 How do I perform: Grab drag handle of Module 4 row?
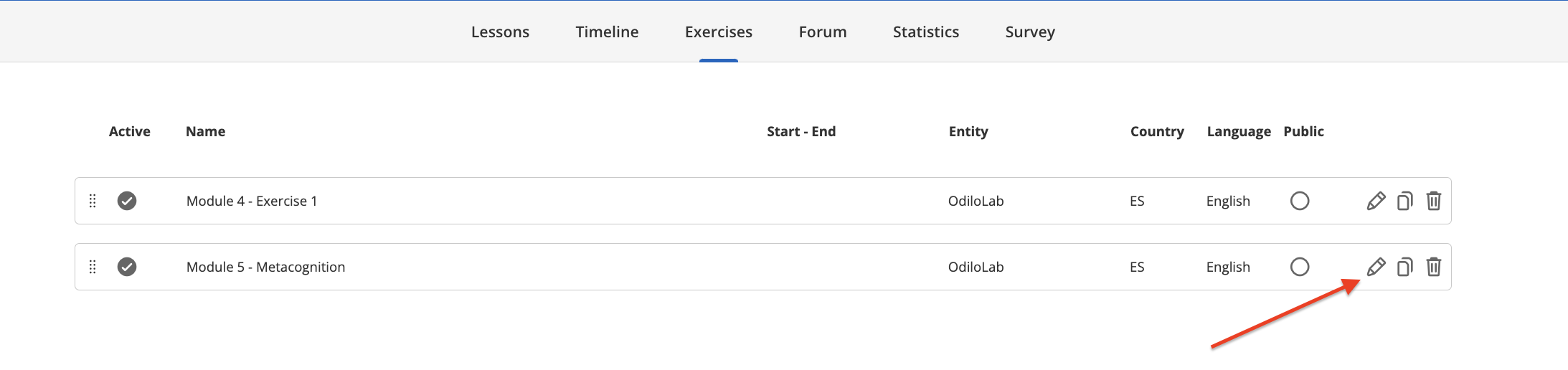[x=93, y=201]
